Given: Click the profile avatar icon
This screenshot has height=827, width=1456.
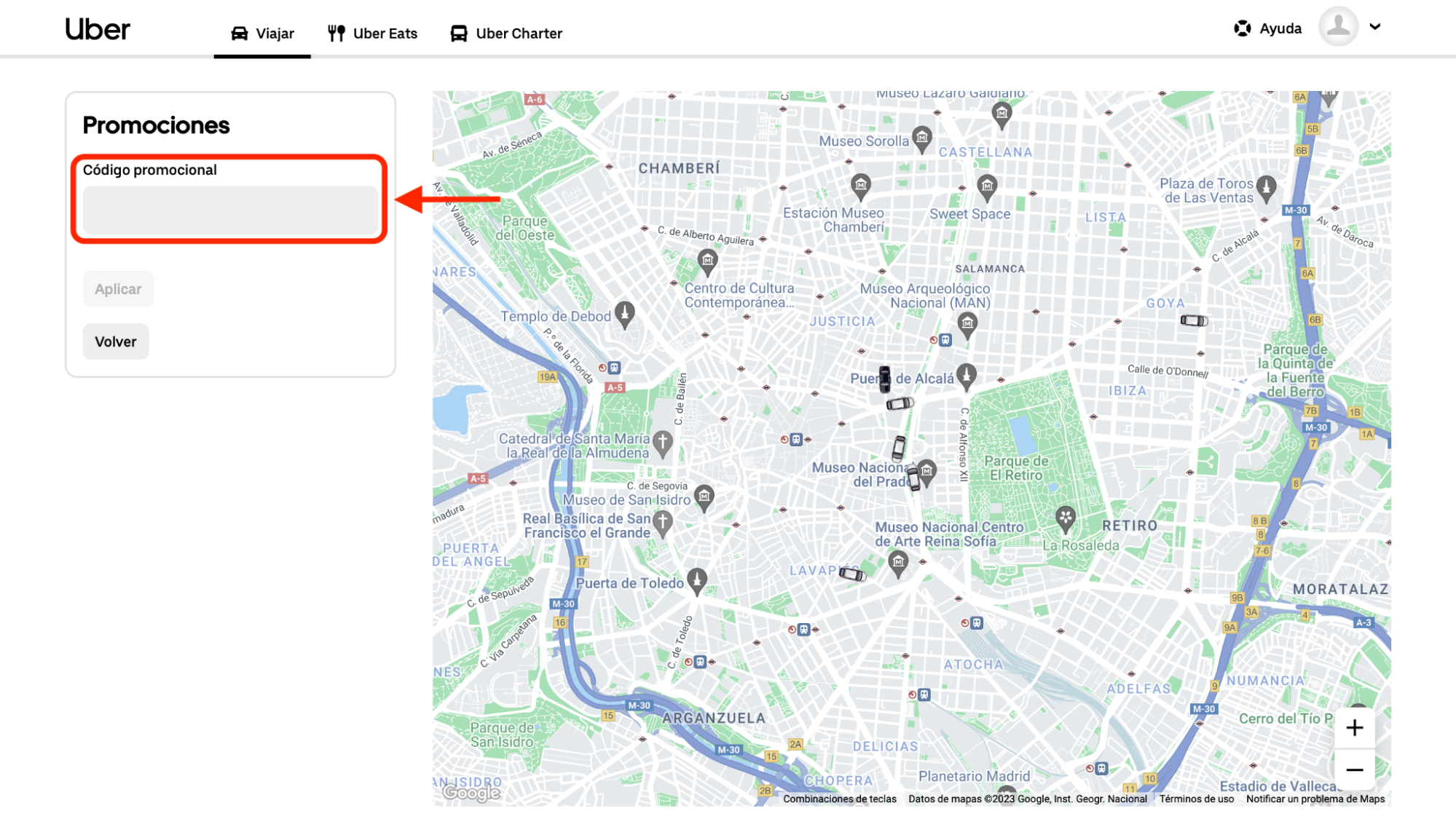Looking at the screenshot, I should pos(1338,27).
